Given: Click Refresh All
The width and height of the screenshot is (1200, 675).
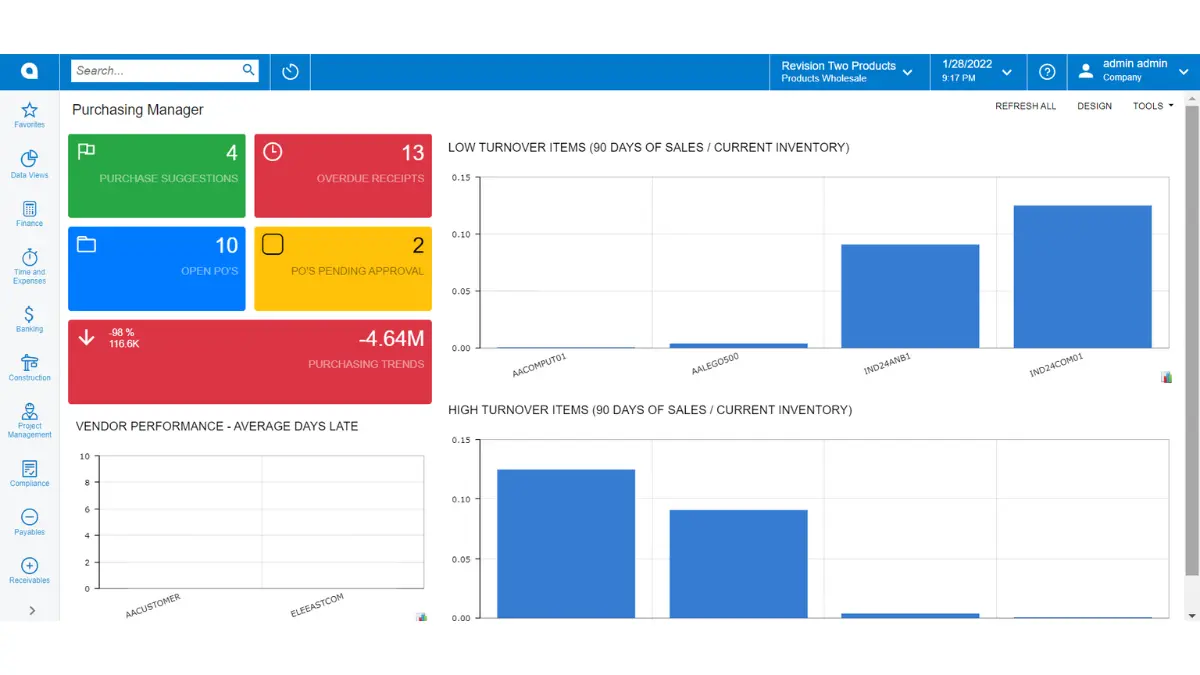Looking at the screenshot, I should tap(1025, 106).
